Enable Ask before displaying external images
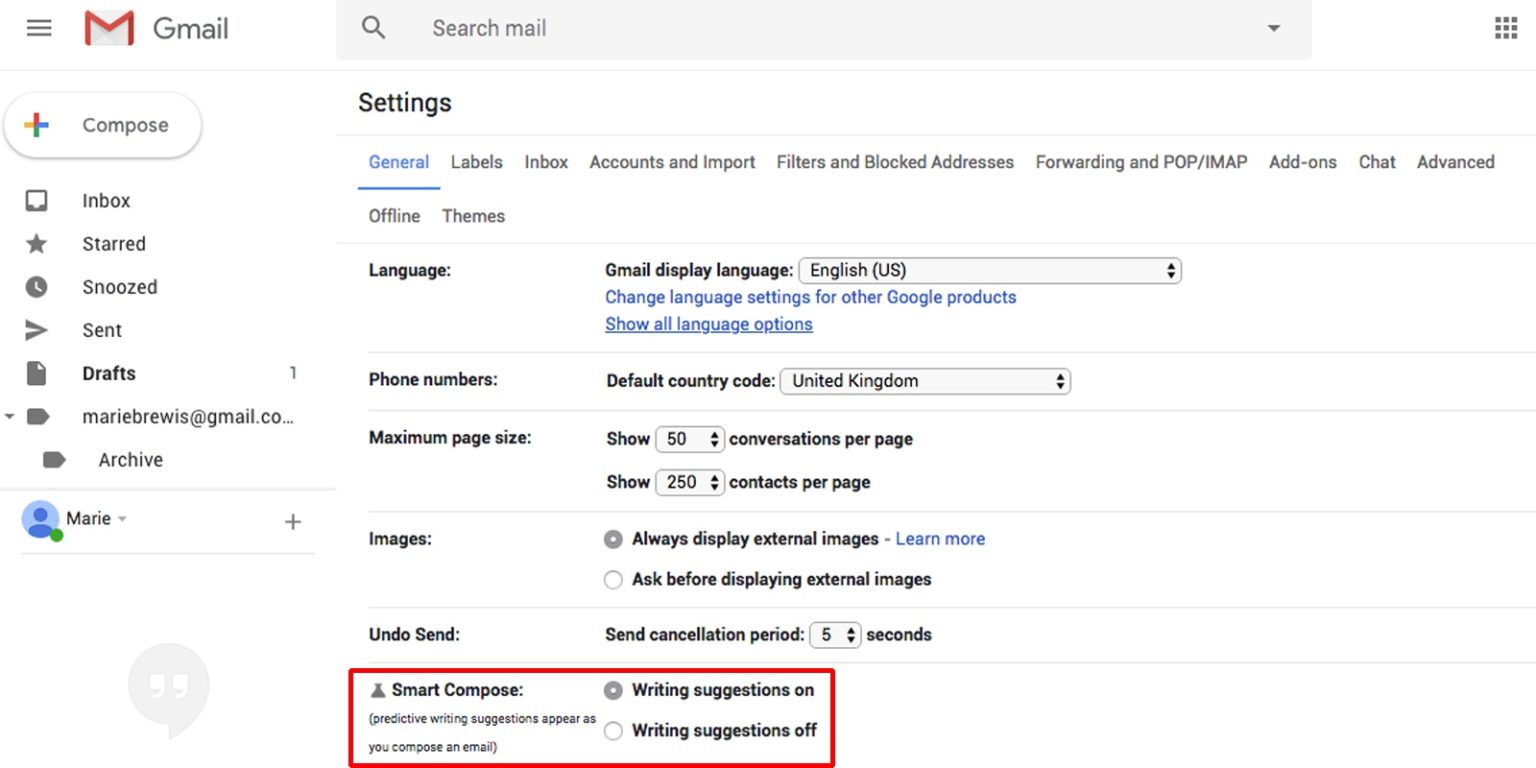 (x=612, y=579)
